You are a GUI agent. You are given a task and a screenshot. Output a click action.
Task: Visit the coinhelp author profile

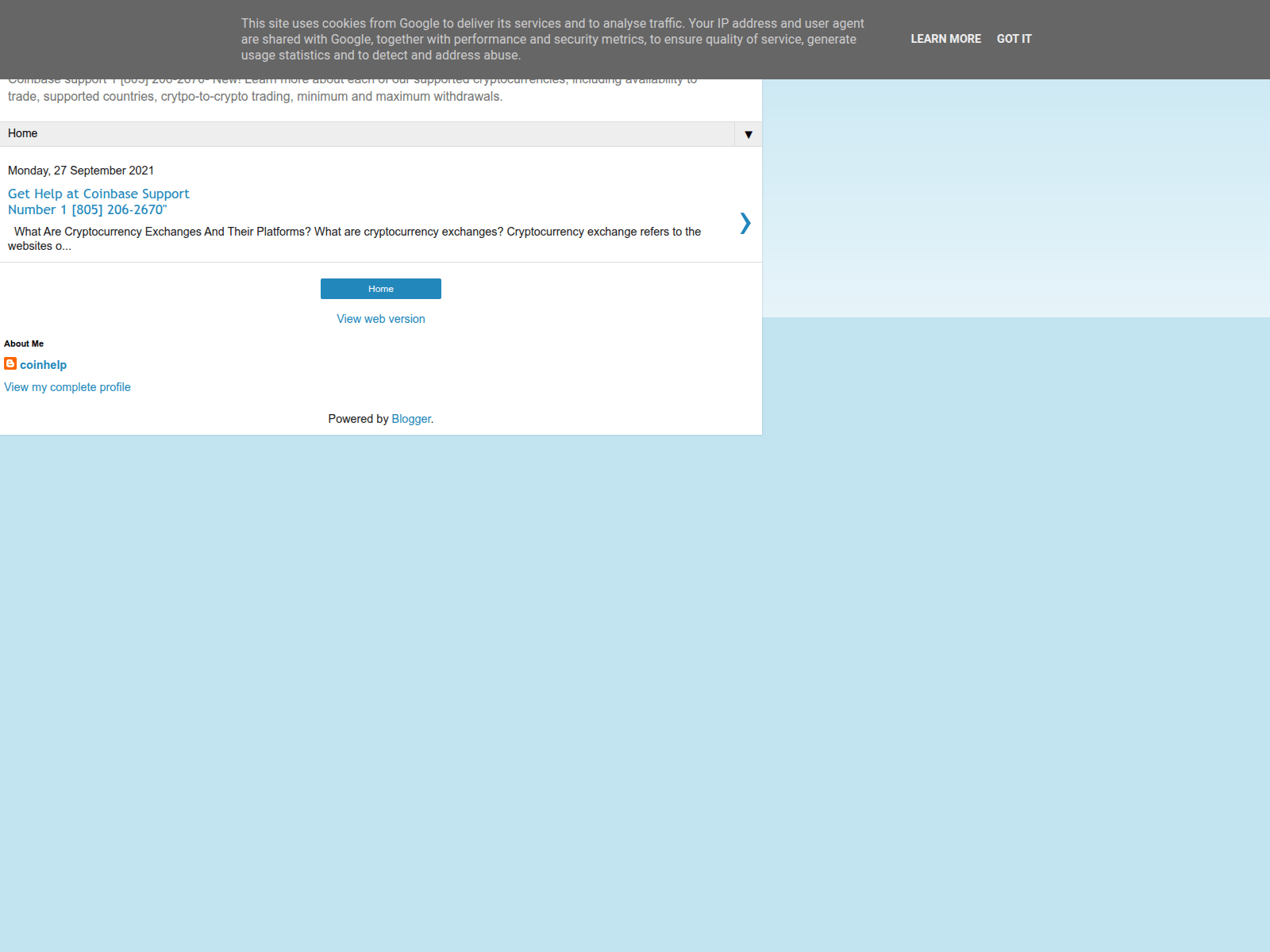pyautogui.click(x=43, y=365)
